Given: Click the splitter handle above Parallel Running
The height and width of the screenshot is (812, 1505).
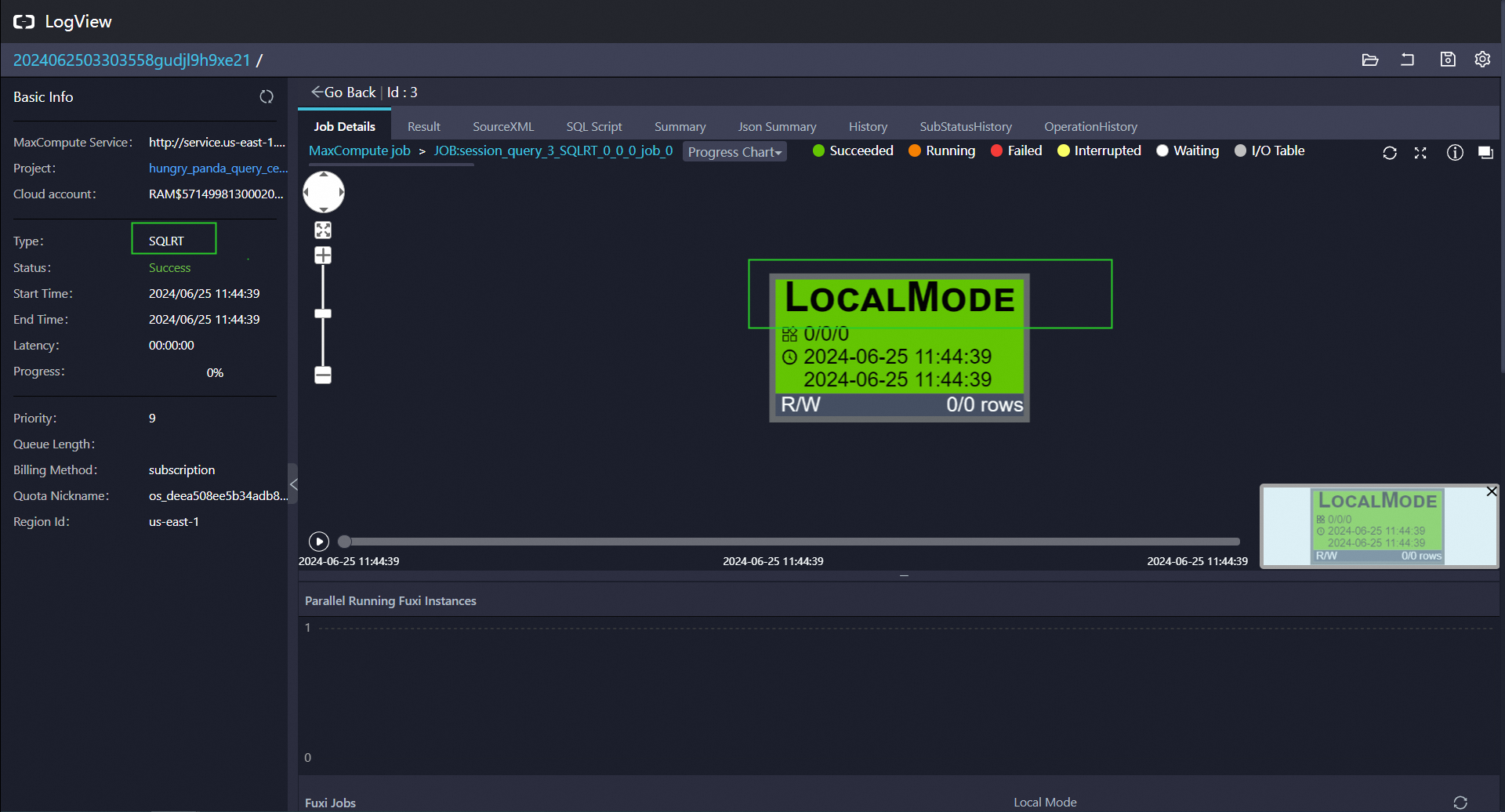Looking at the screenshot, I should (904, 575).
